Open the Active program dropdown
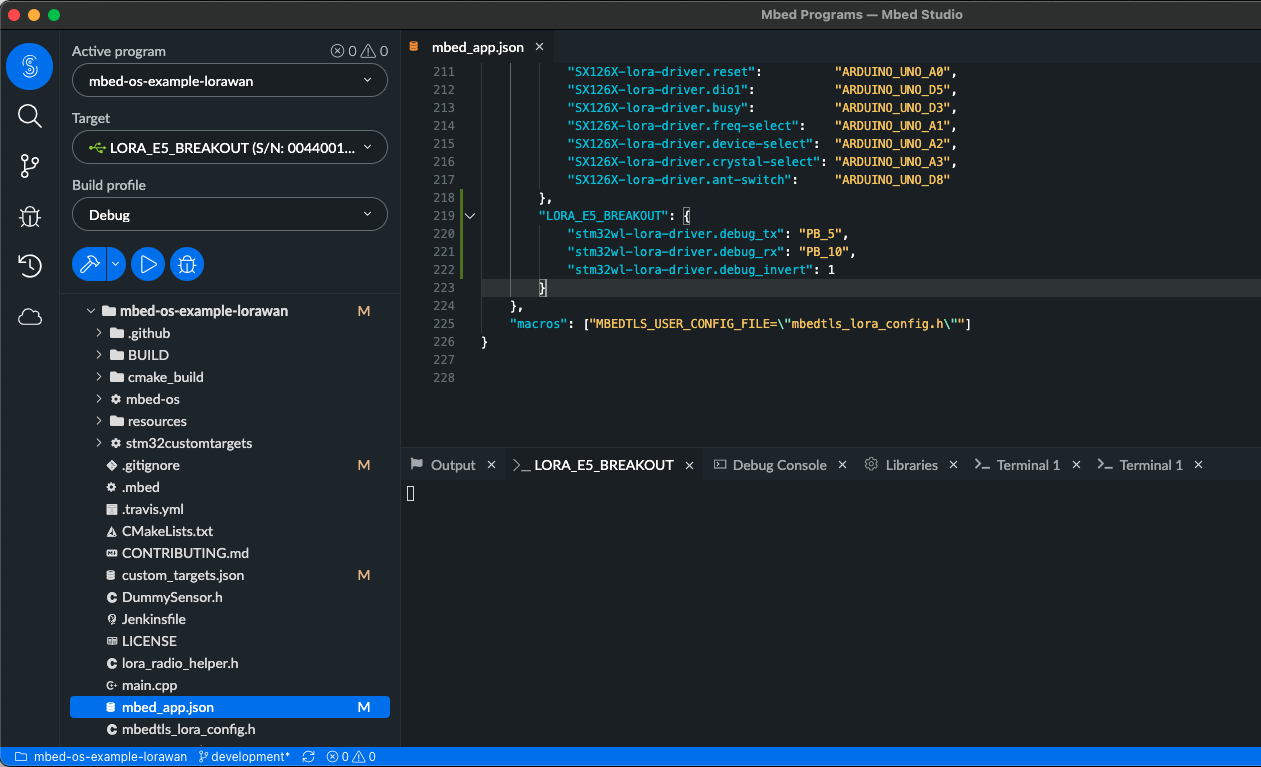This screenshot has height=767, width=1261. pos(229,81)
